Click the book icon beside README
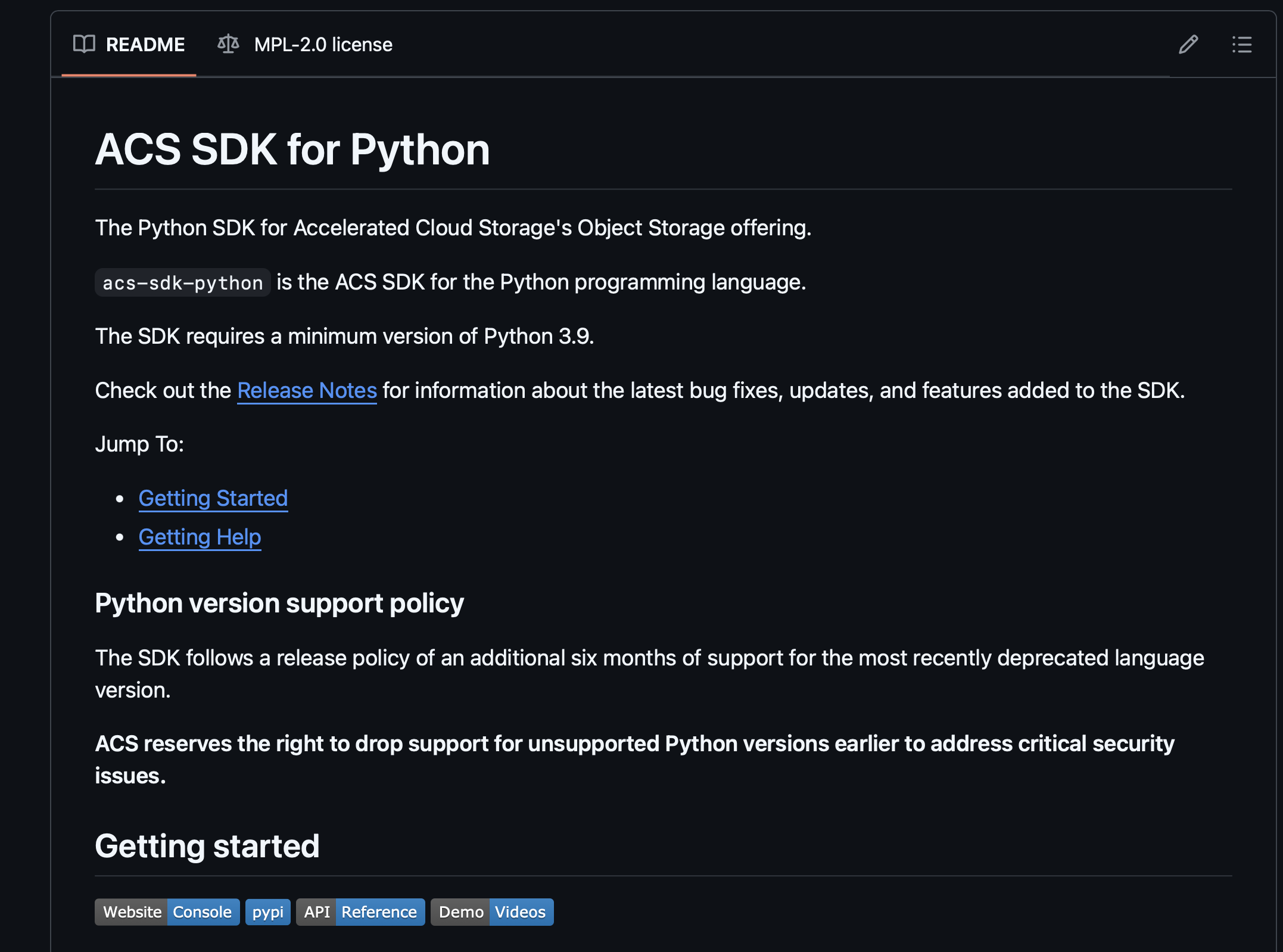 coord(84,45)
